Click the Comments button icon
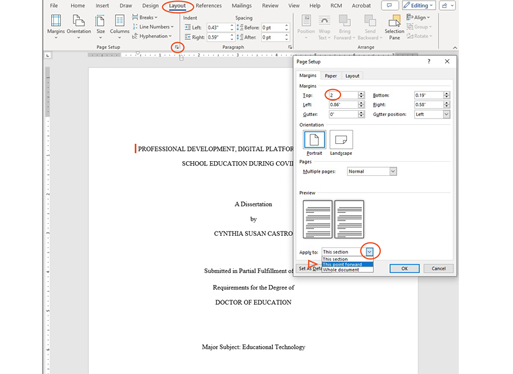Screen dimensions: 513x374 click(389, 6)
